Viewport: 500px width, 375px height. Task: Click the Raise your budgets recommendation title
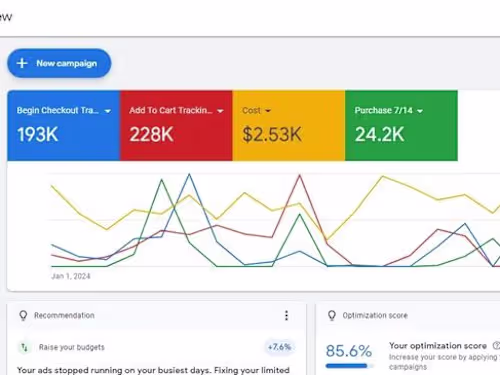tap(72, 347)
